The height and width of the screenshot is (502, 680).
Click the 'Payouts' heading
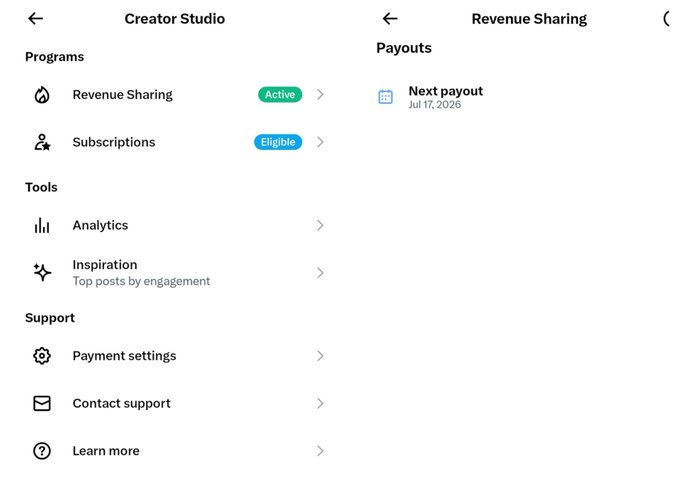click(404, 48)
